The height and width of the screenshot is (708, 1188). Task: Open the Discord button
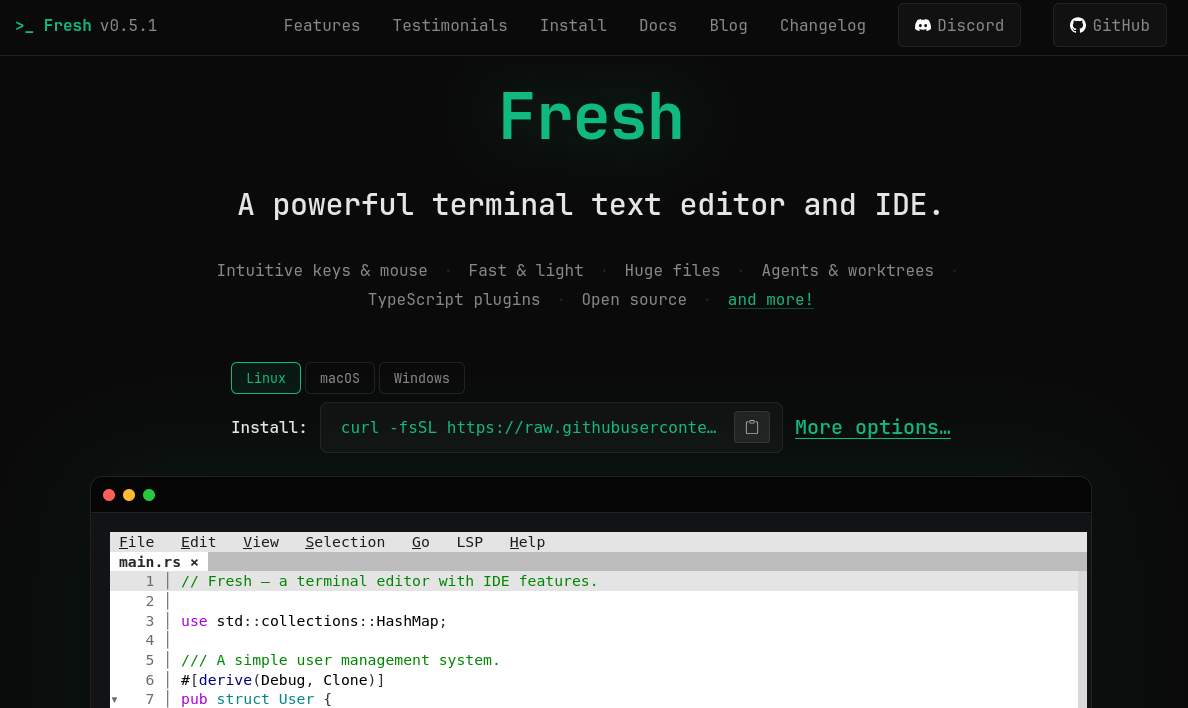coord(959,25)
